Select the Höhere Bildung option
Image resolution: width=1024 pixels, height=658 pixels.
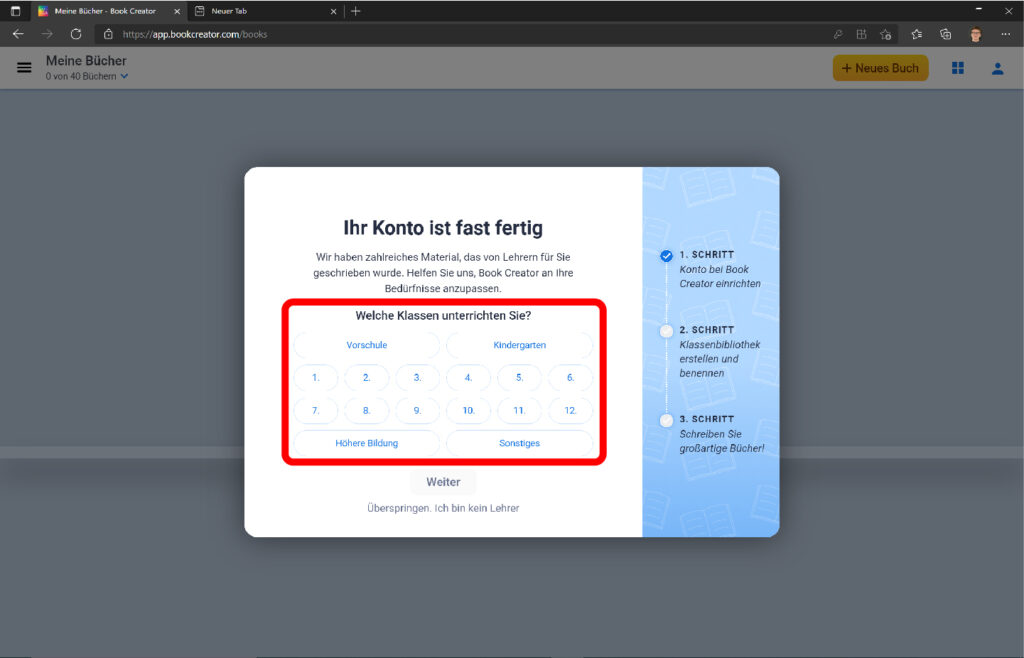(x=366, y=443)
